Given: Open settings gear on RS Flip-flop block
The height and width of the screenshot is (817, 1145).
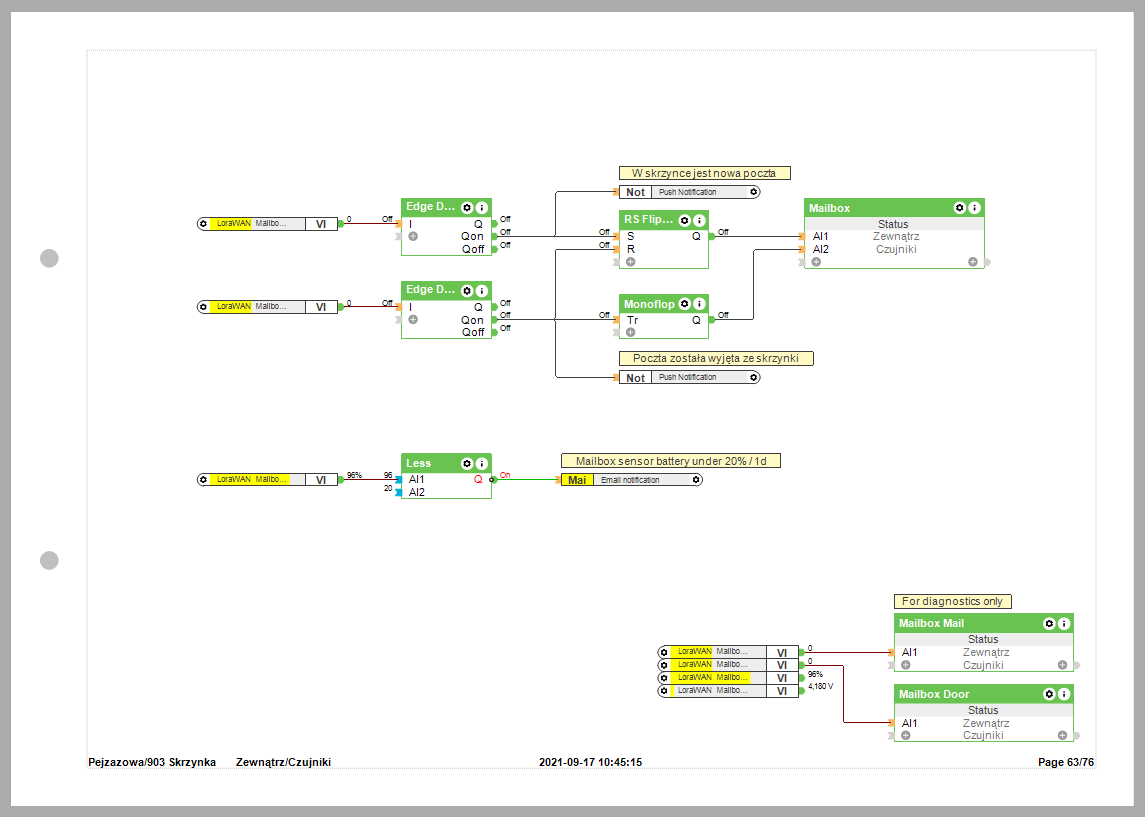Looking at the screenshot, I should (685, 220).
